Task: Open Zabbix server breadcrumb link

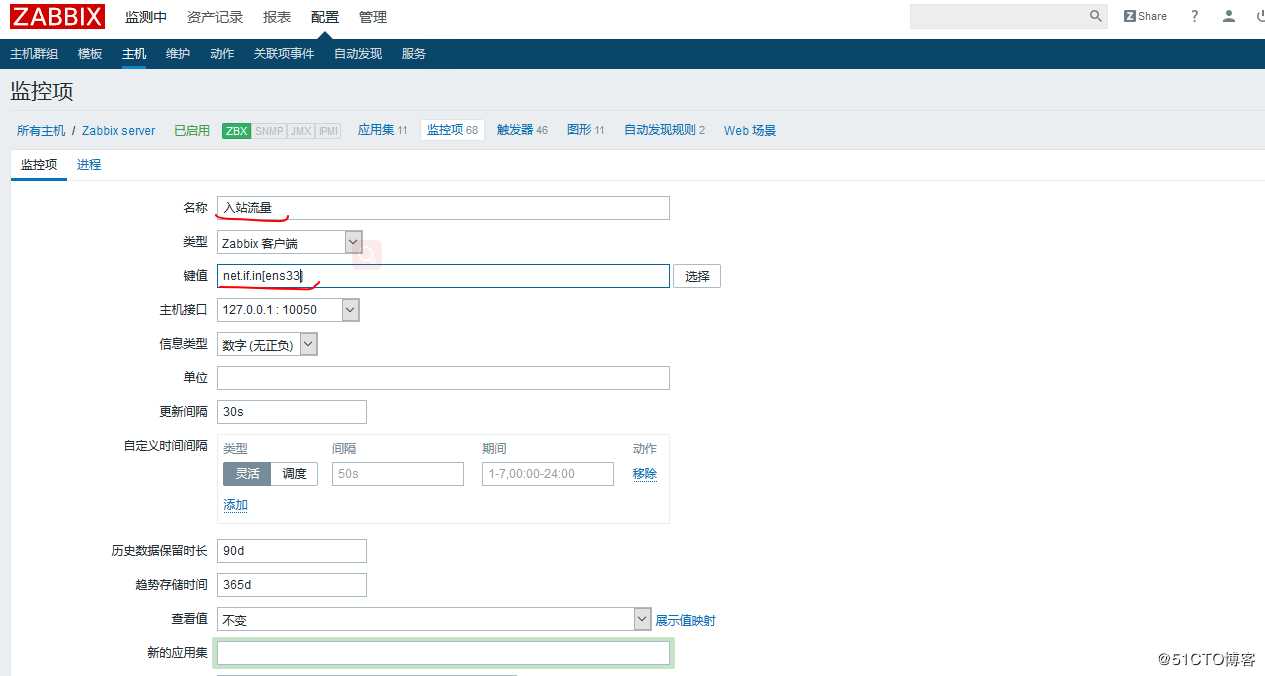Action: [119, 131]
